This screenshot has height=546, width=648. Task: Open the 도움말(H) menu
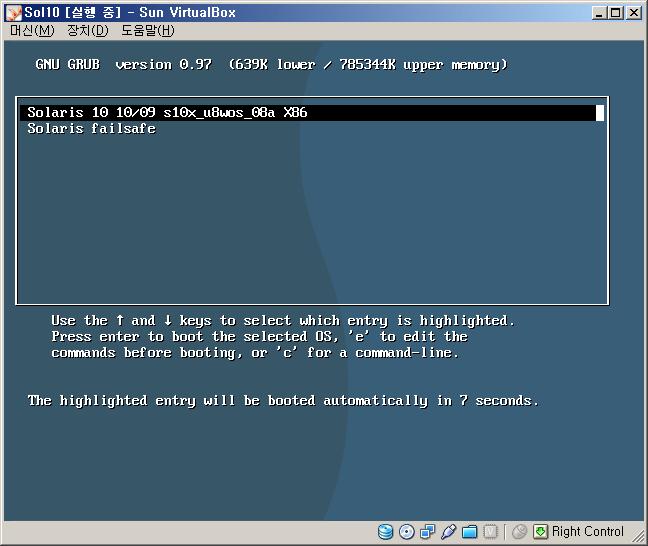[x=148, y=31]
